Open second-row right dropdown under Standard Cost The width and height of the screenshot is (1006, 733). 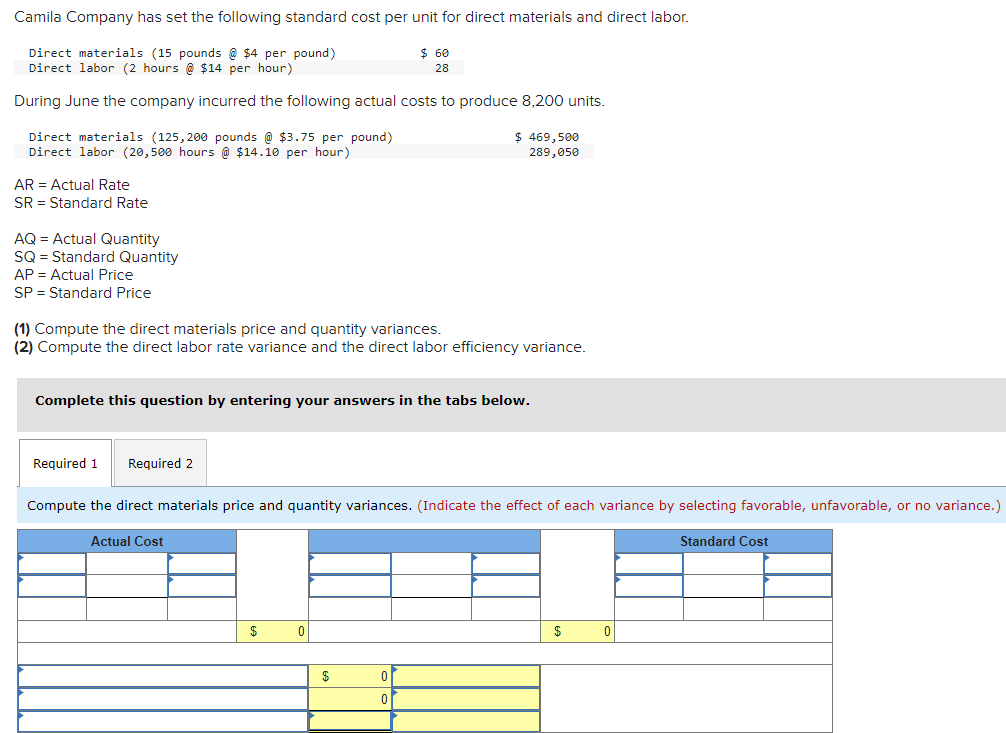(798, 585)
